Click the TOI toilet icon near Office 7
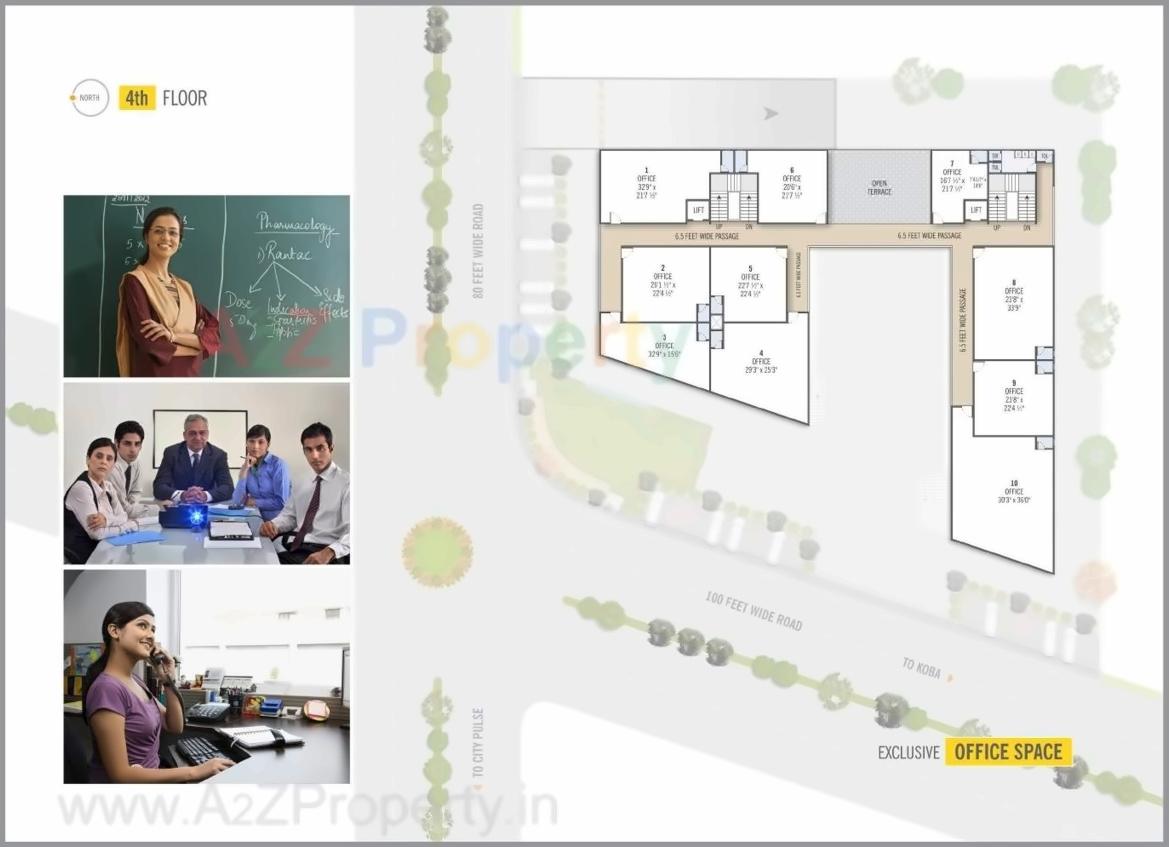1169x847 pixels. 995,154
